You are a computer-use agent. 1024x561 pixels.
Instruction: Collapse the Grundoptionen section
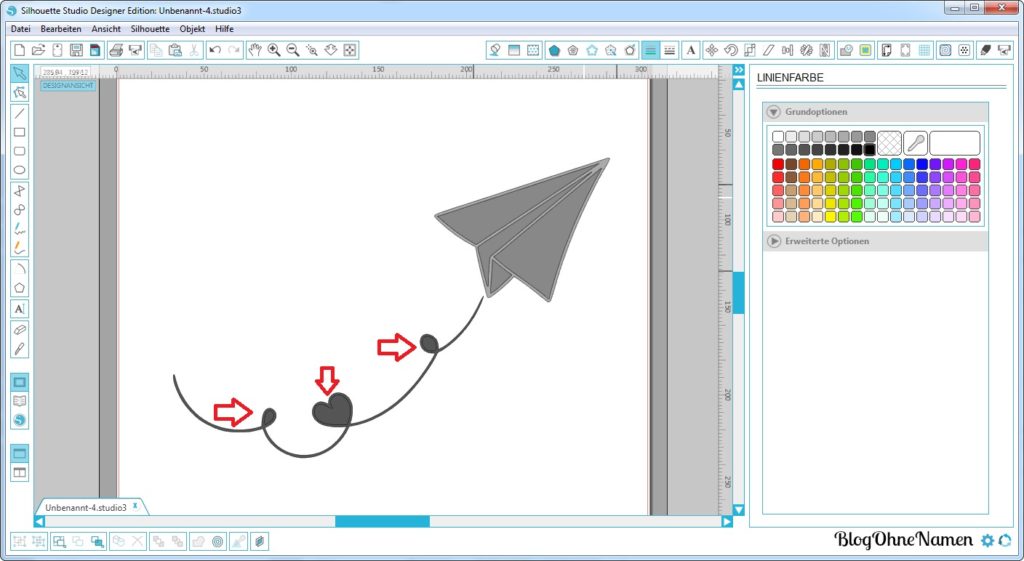point(774,112)
